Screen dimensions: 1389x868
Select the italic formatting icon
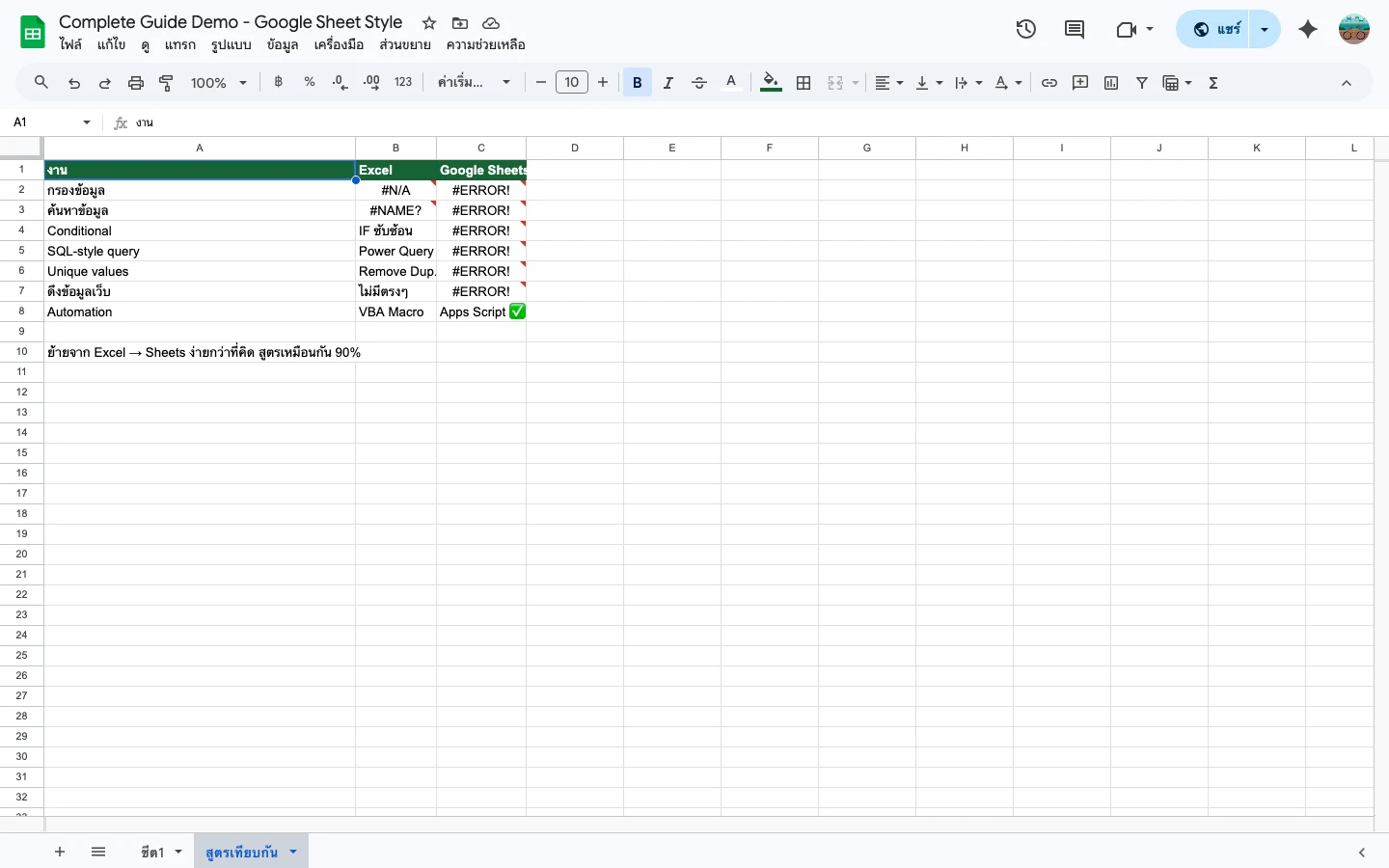click(x=667, y=82)
